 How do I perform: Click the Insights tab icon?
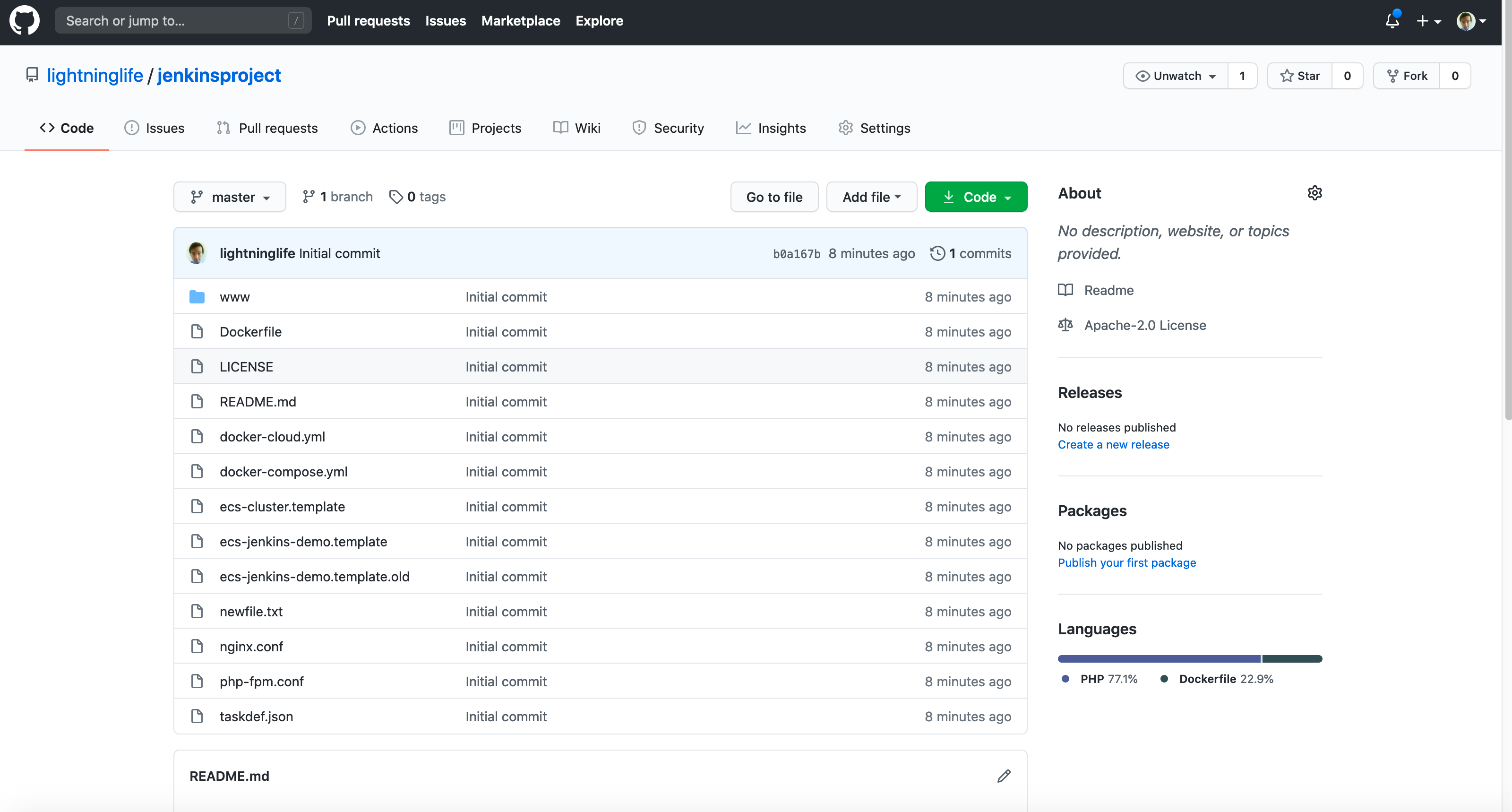[x=743, y=128]
